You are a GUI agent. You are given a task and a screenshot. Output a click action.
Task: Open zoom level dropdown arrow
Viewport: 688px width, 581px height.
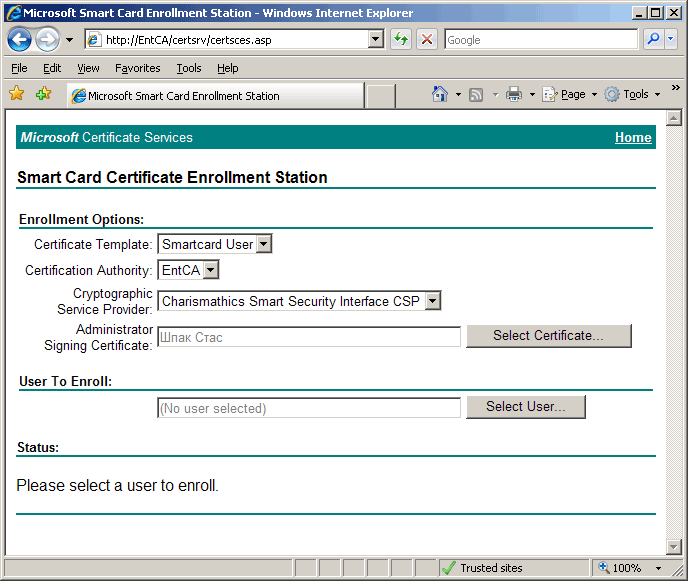[659, 568]
